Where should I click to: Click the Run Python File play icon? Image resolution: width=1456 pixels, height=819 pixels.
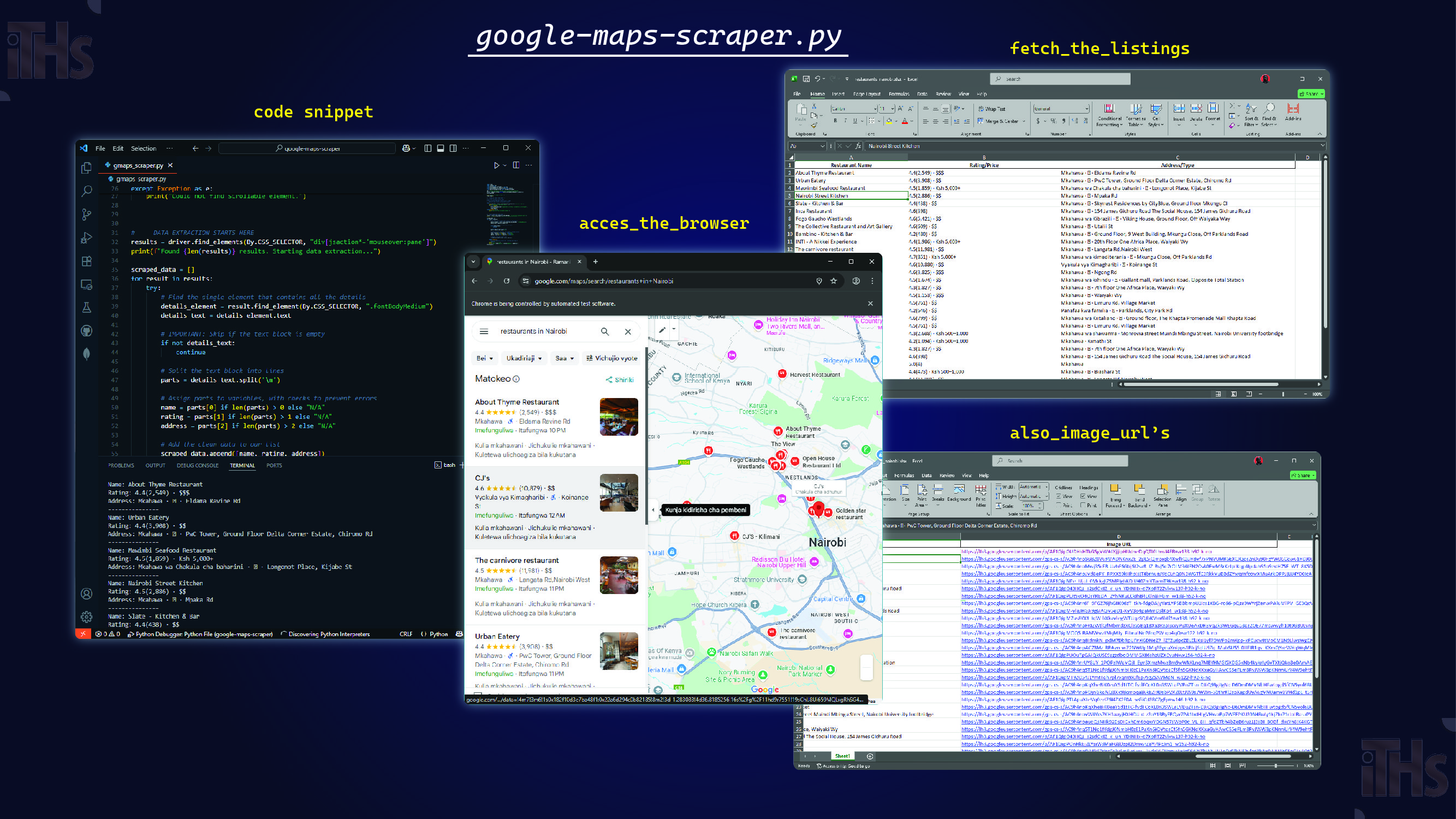(x=496, y=165)
